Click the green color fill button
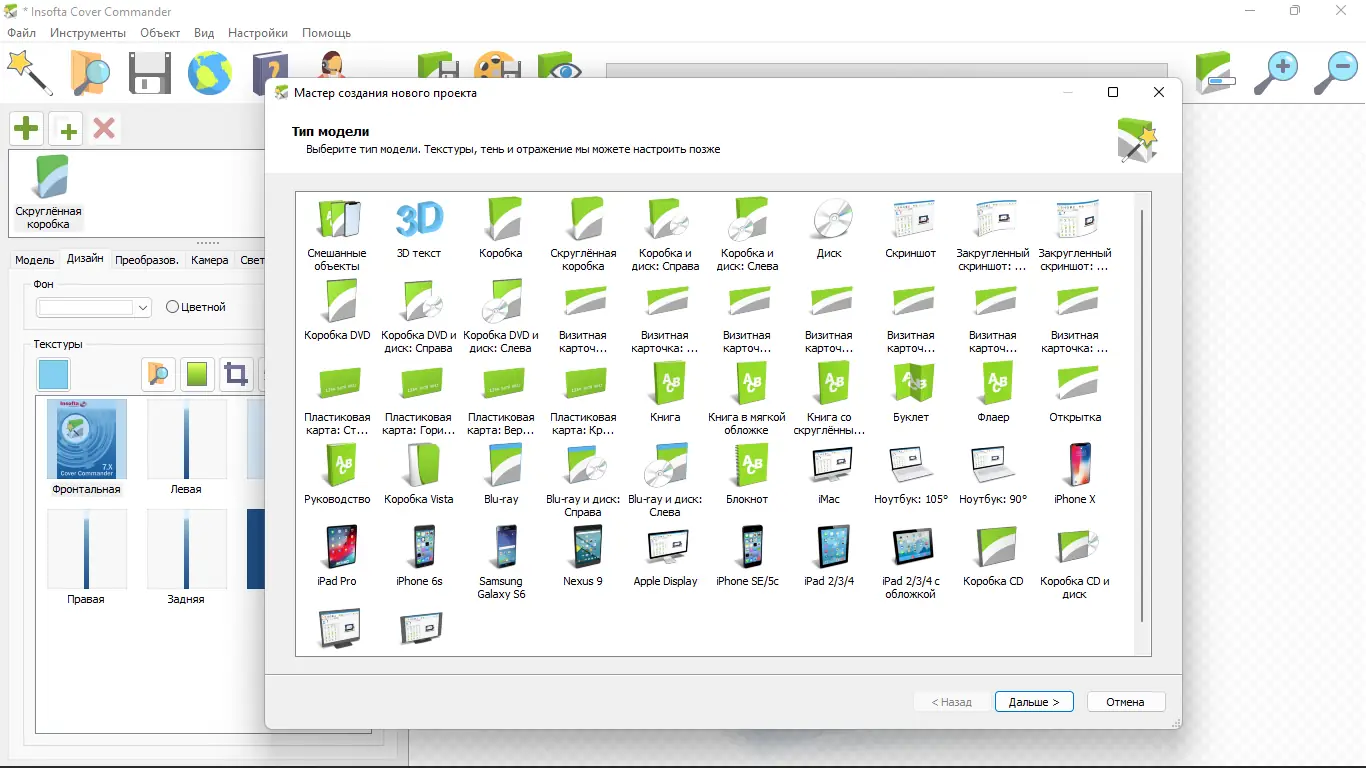This screenshot has width=1366, height=768. 197,374
